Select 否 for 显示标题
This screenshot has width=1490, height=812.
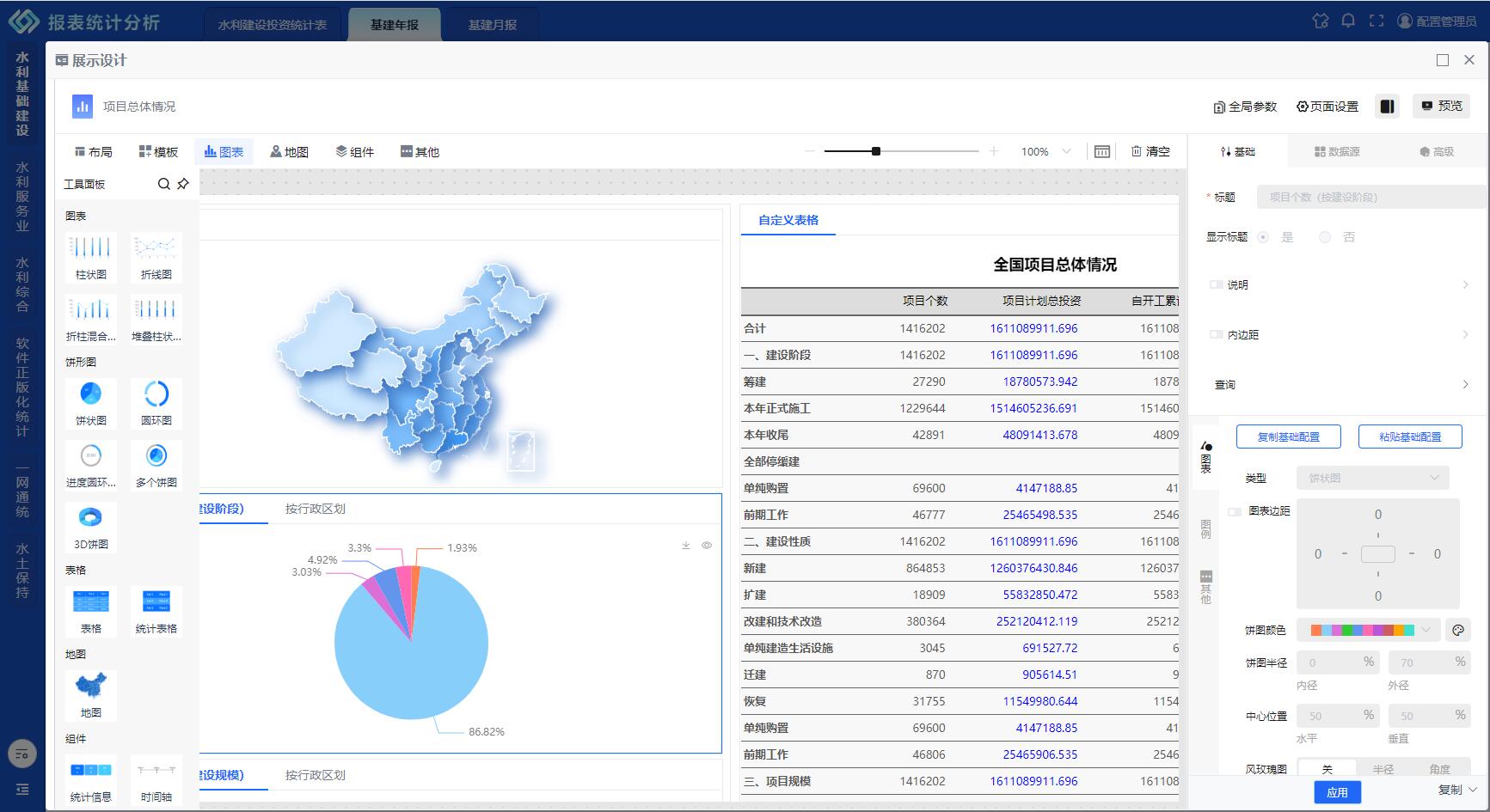[x=1325, y=237]
